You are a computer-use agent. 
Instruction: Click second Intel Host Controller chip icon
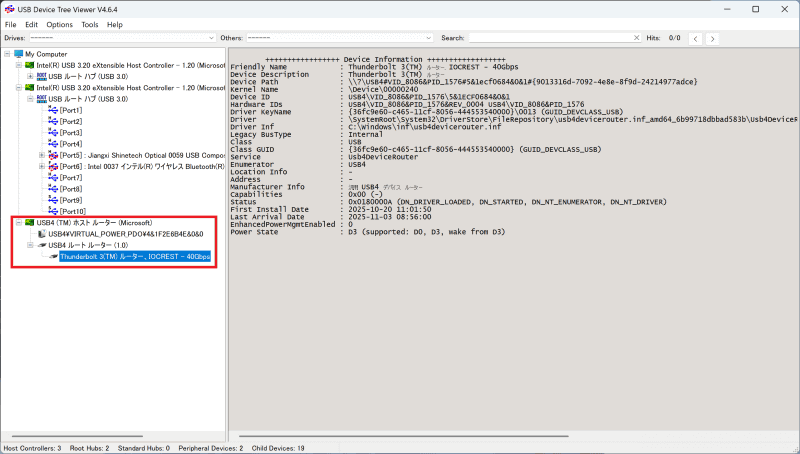click(x=30, y=87)
